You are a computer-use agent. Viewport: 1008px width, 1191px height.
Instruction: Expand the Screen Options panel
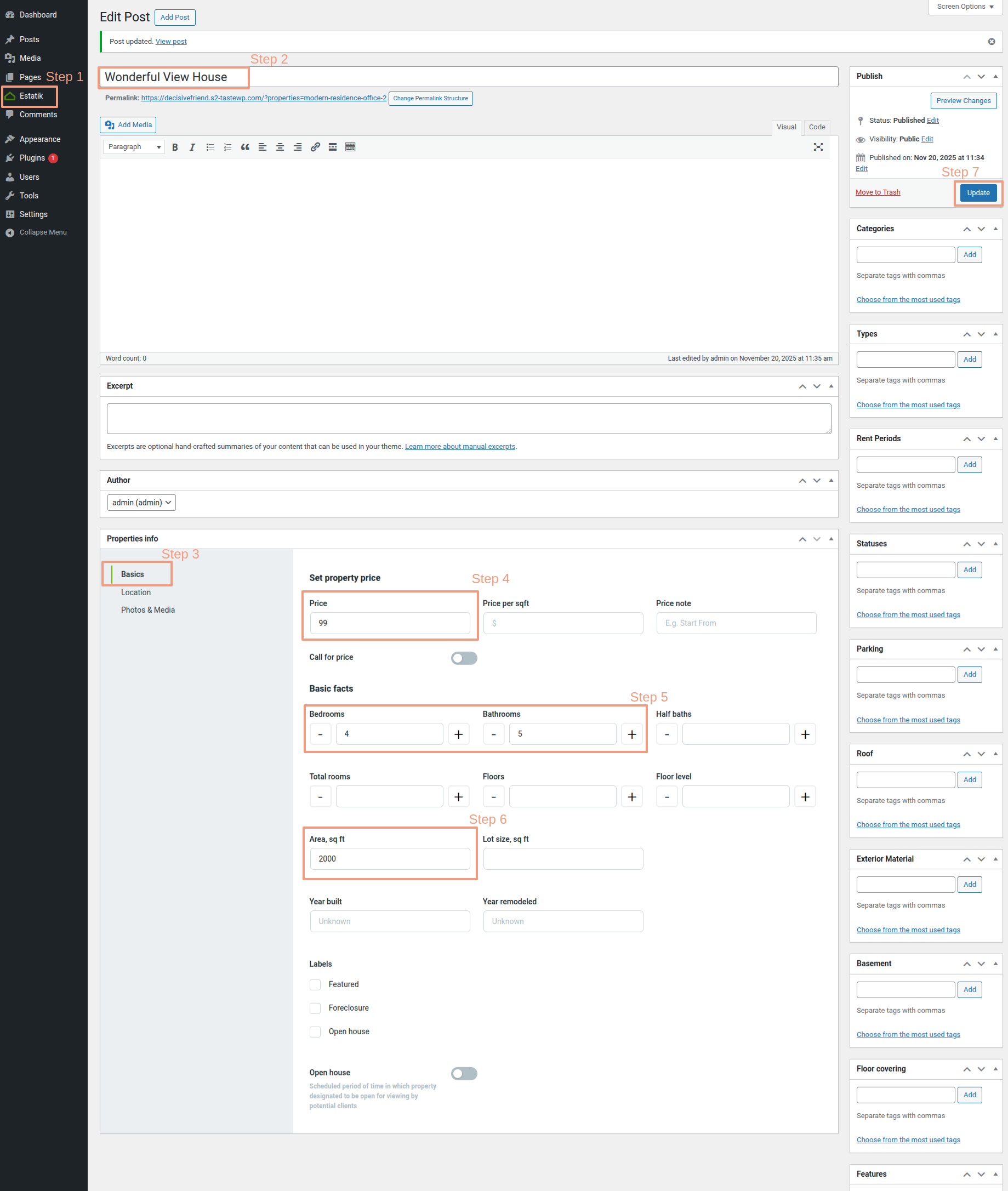965,7
